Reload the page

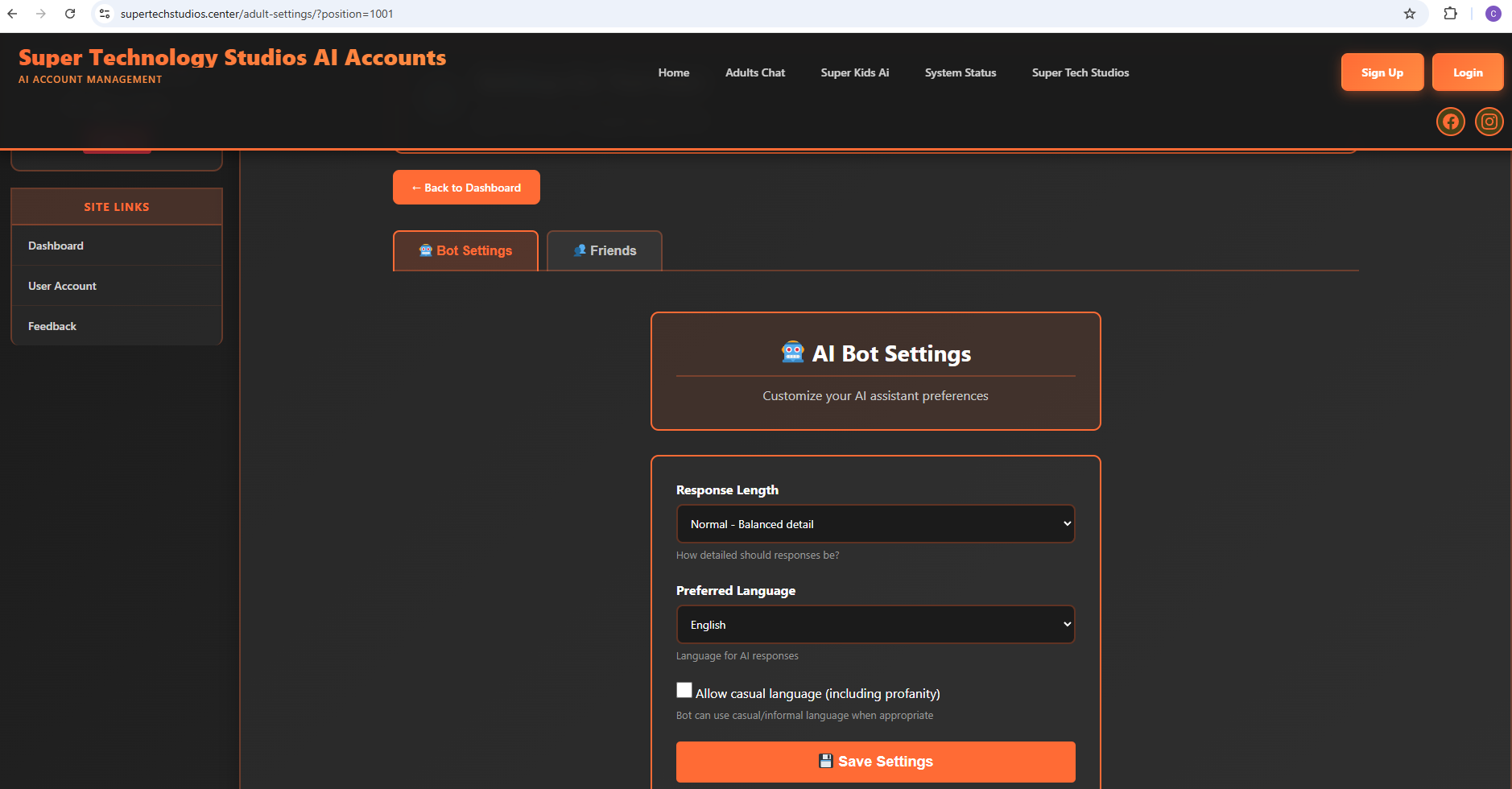pos(70,14)
